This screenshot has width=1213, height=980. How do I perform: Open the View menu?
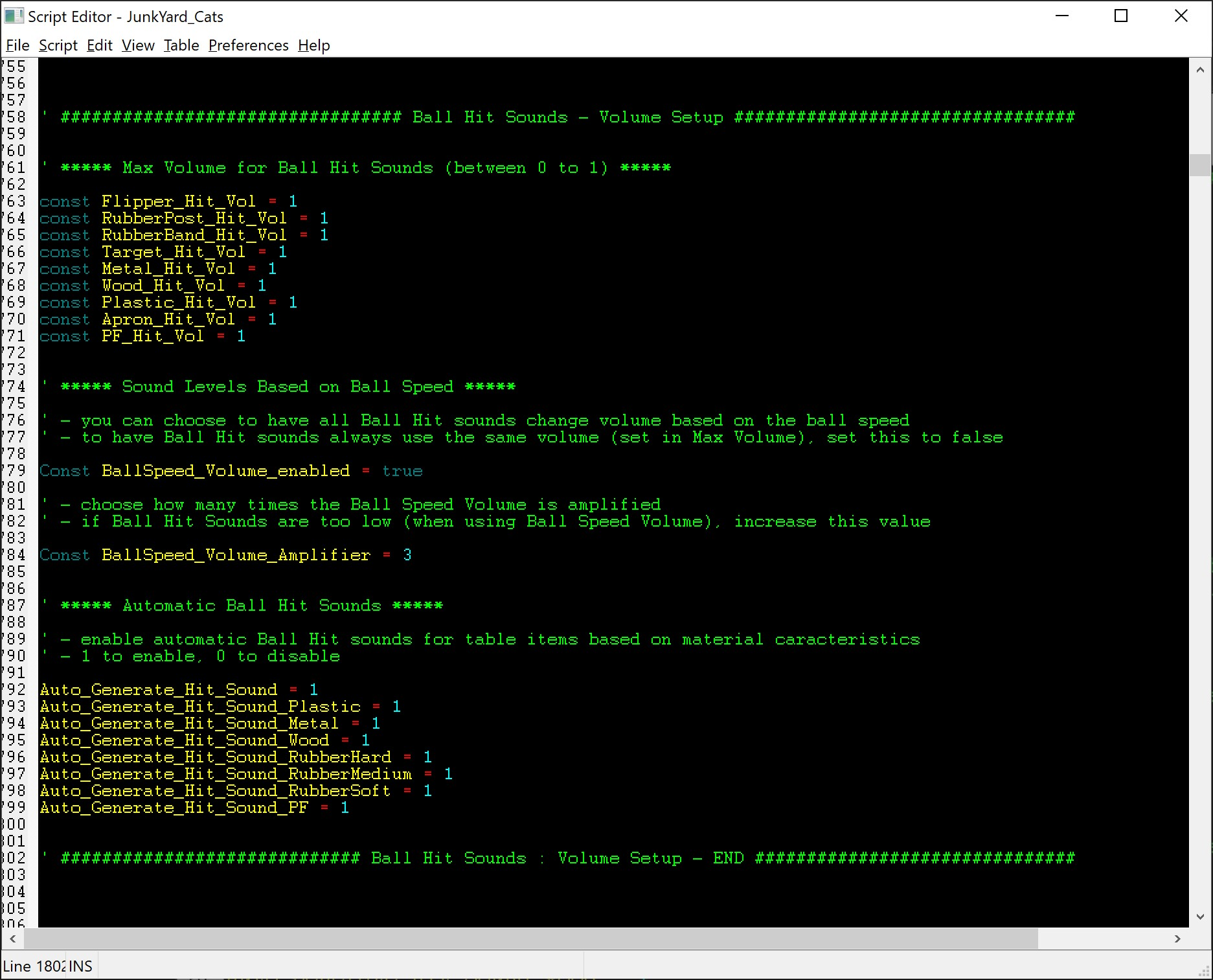pyautogui.click(x=138, y=45)
